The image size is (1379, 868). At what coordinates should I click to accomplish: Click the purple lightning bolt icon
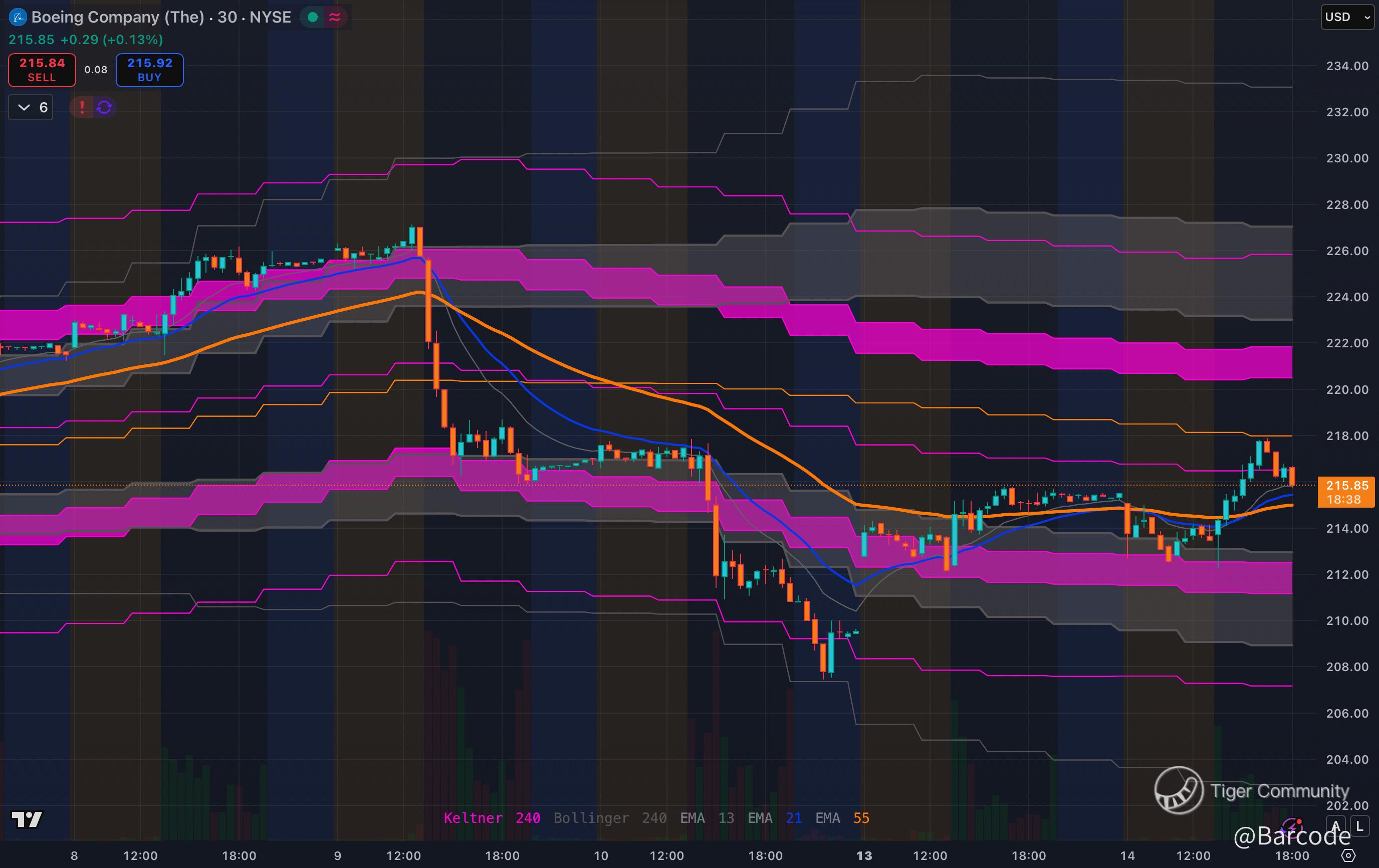(x=1293, y=827)
